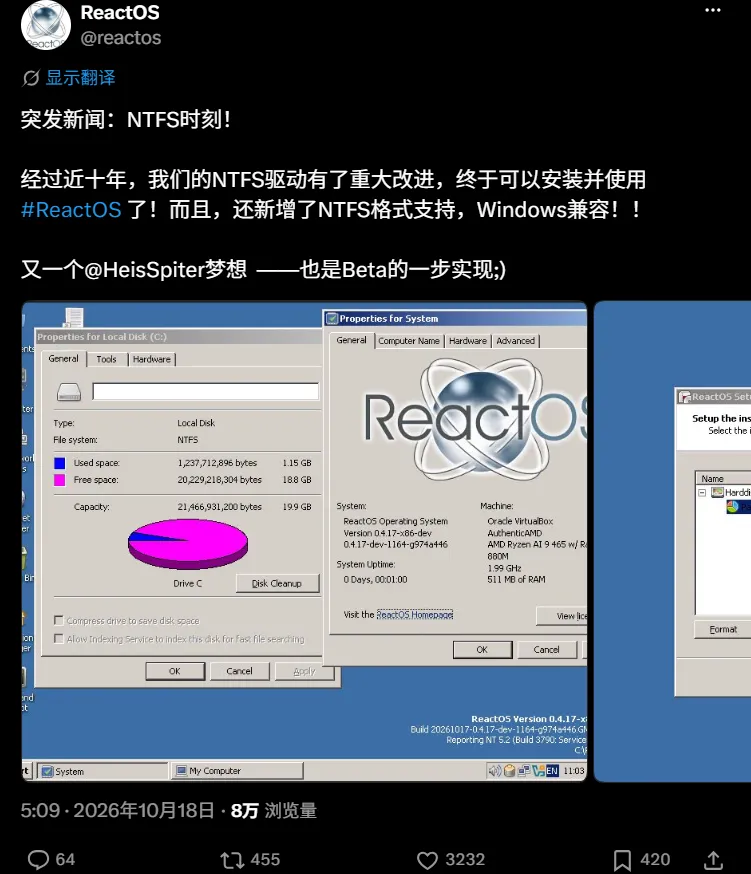
Task: Click the translate icon beside 显示翻译
Action: [x=31, y=78]
